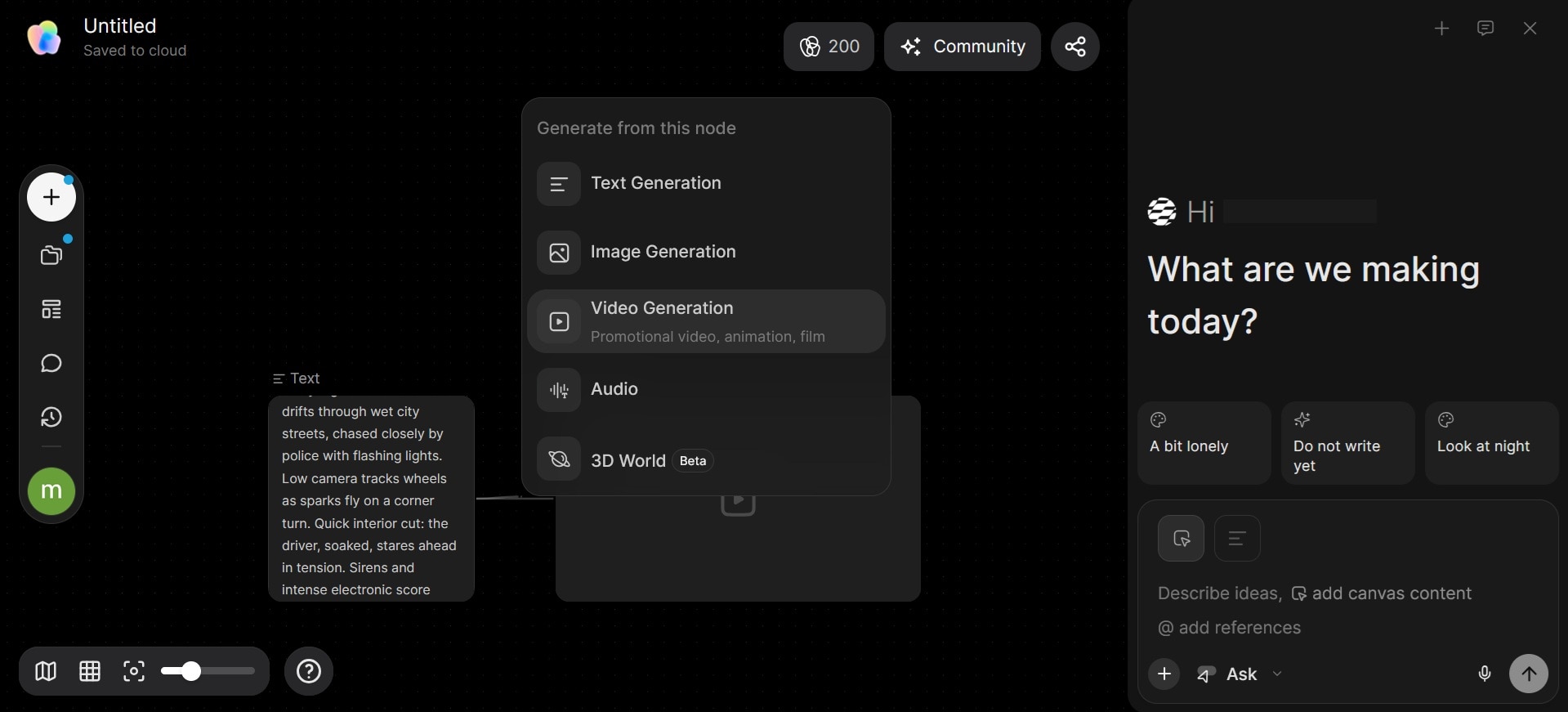Choose Audio from the generate menu
Image resolution: width=1568 pixels, height=712 pixels.
pos(706,389)
